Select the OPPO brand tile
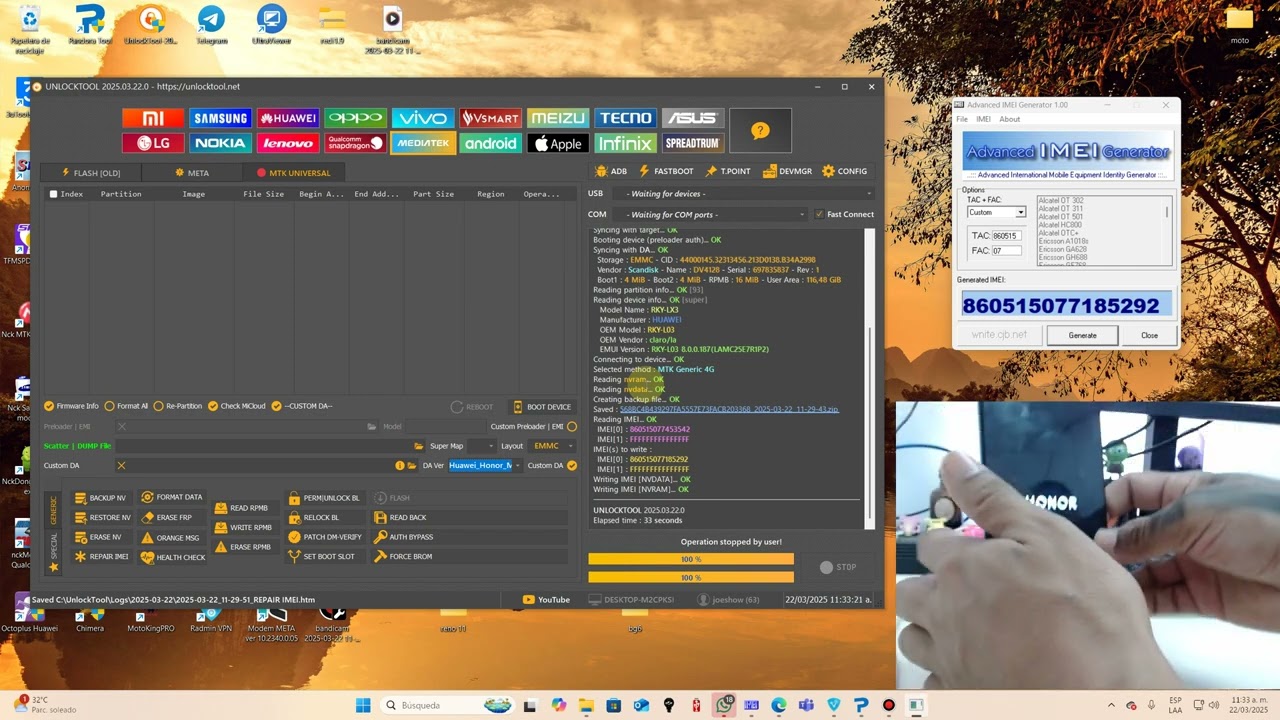The height and width of the screenshot is (720, 1280). click(355, 118)
